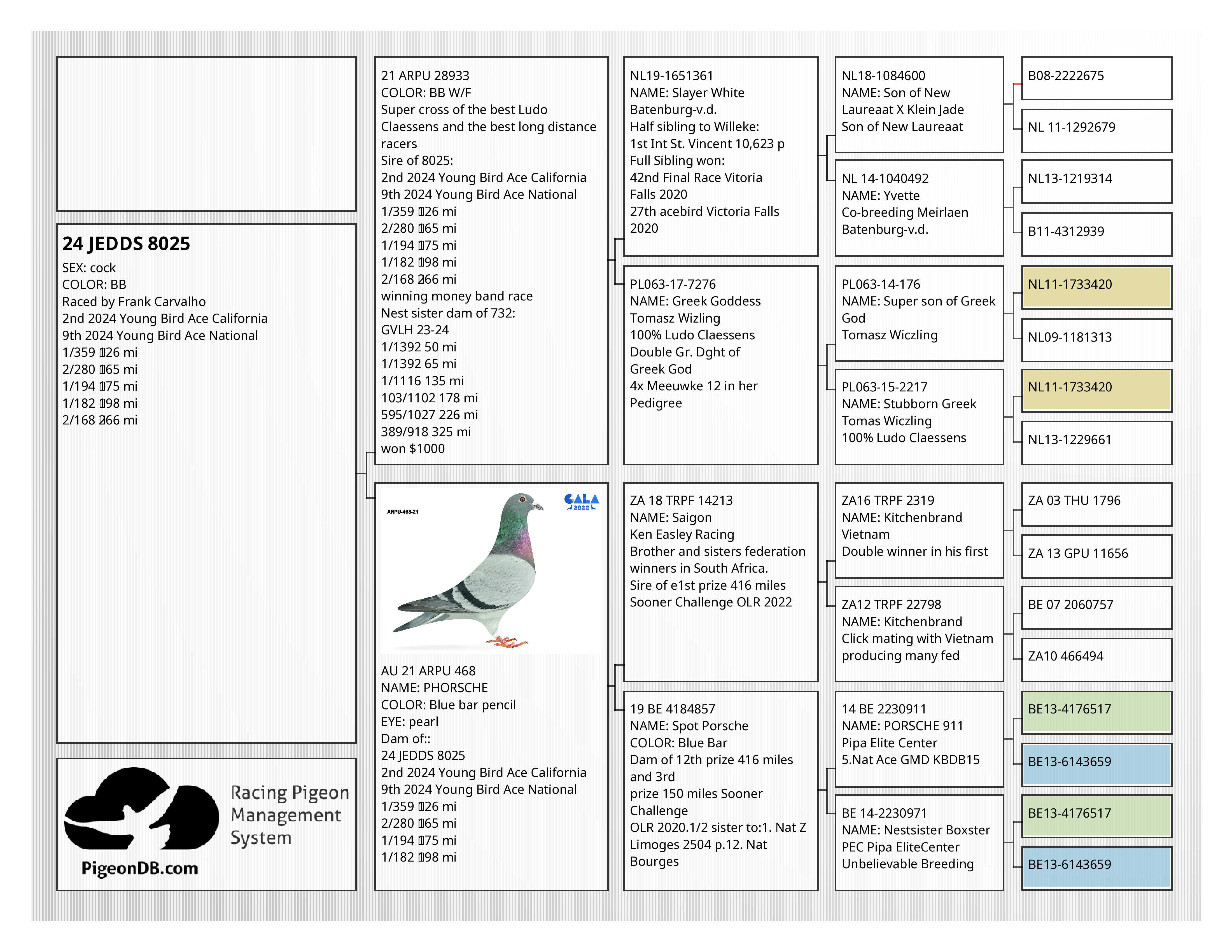Select the yellow NL11-1733420 box under PL063-14-176
This screenshot has height=952, width=1232.
click(x=1096, y=287)
